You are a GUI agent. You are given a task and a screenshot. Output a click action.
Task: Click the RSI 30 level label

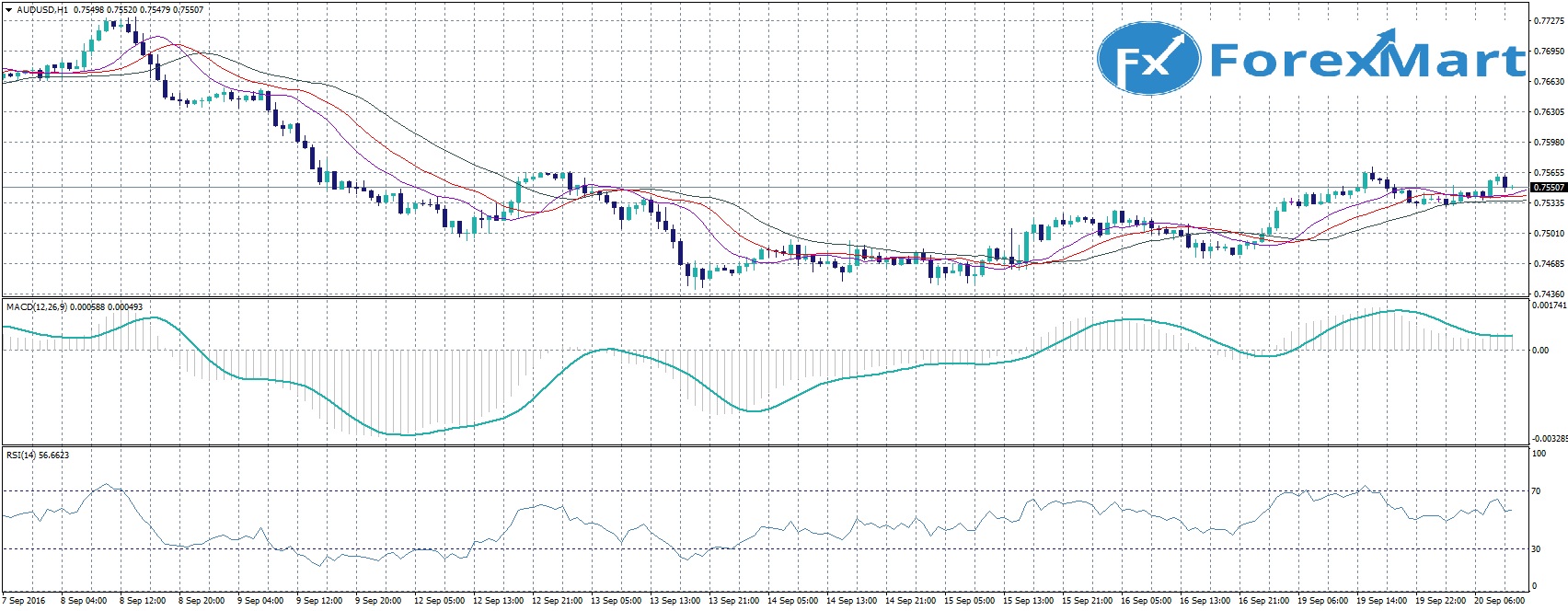click(x=1536, y=549)
